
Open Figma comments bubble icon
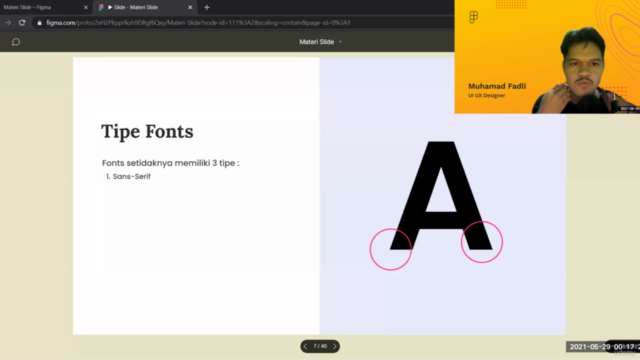tap(16, 42)
